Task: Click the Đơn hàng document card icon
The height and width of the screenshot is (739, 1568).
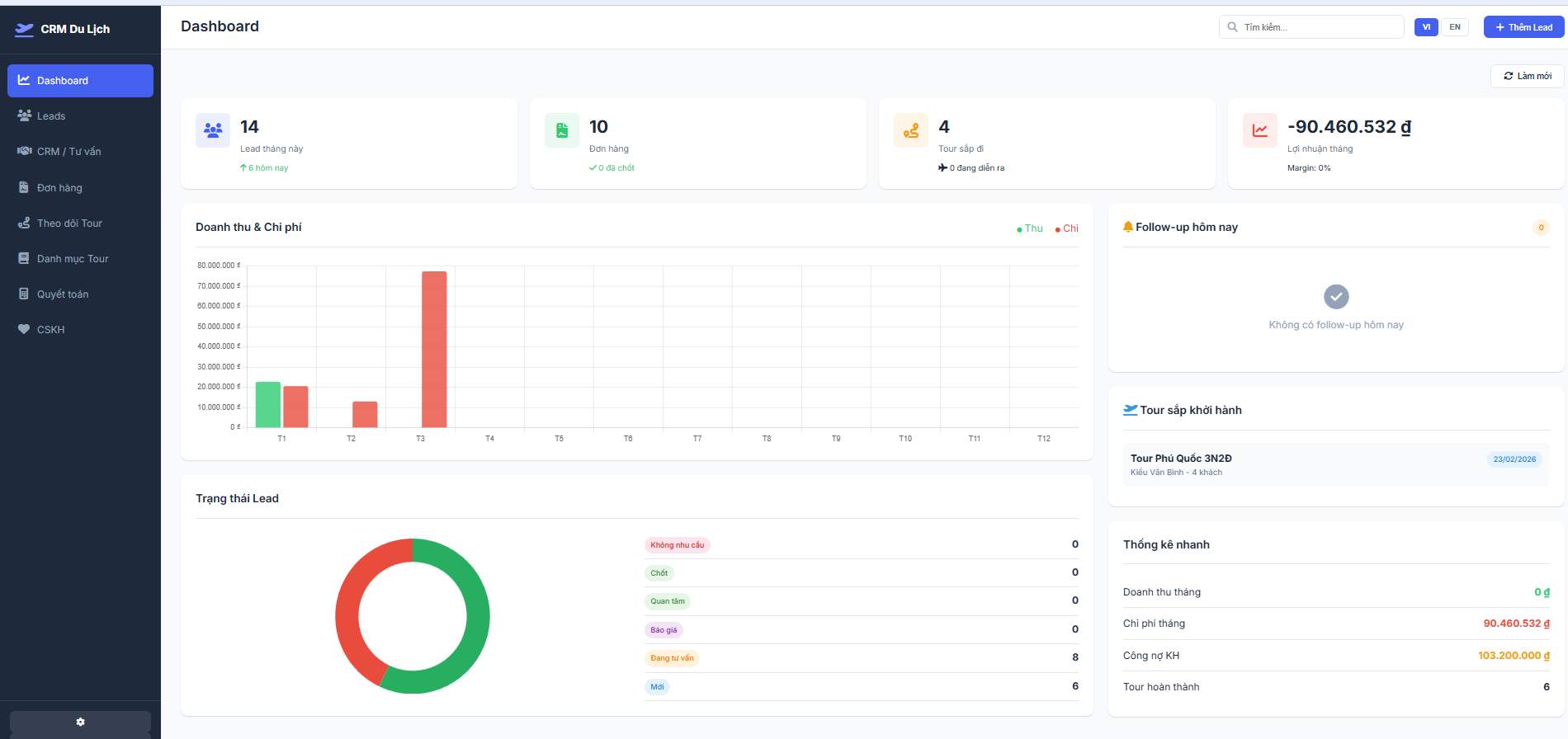Action: click(x=562, y=130)
